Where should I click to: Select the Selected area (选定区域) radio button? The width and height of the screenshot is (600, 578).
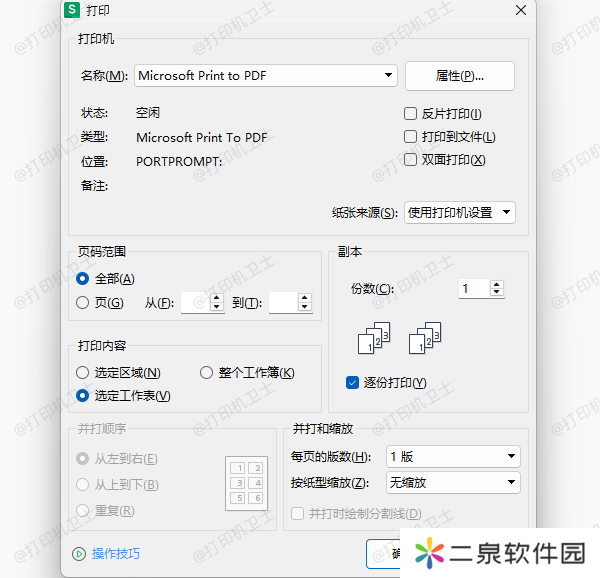click(x=83, y=372)
